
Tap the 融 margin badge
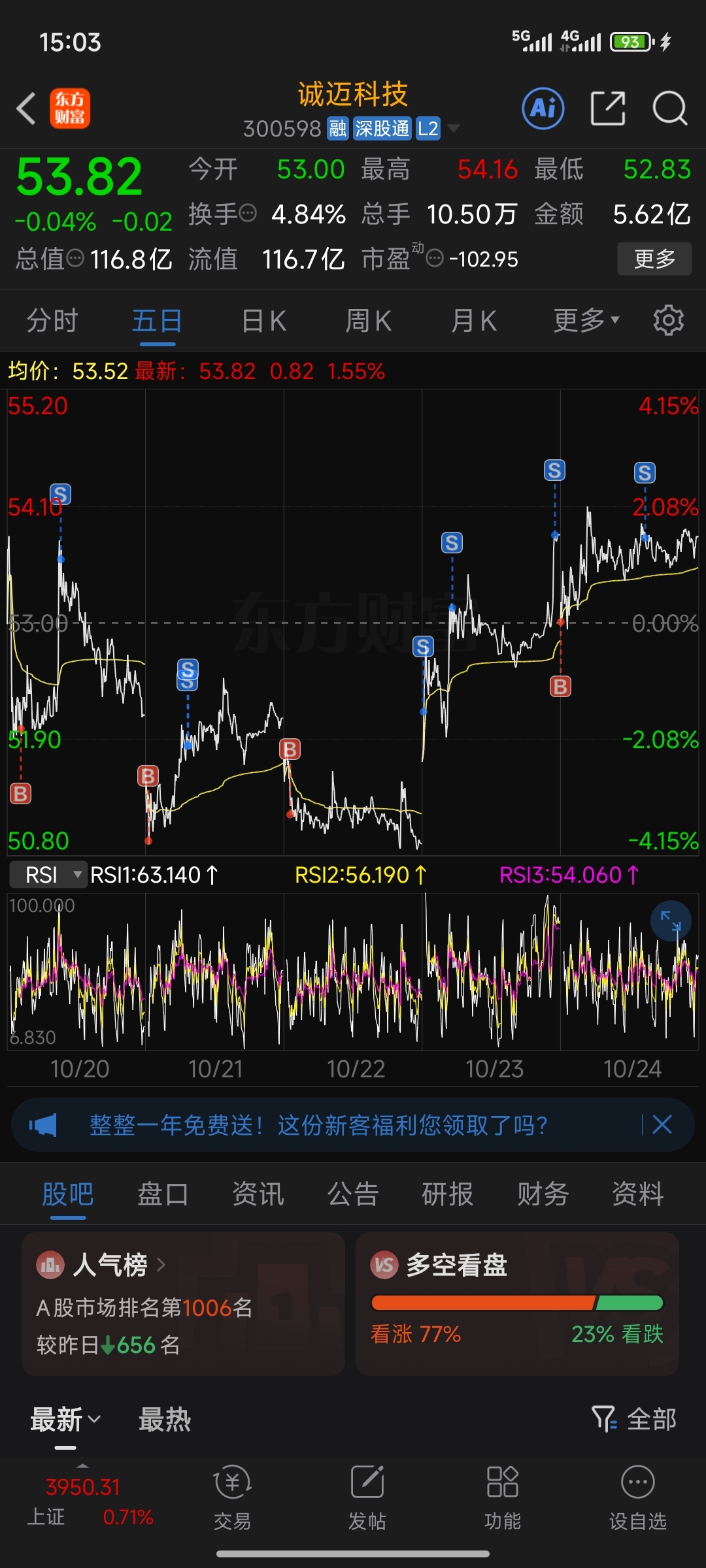point(338,129)
